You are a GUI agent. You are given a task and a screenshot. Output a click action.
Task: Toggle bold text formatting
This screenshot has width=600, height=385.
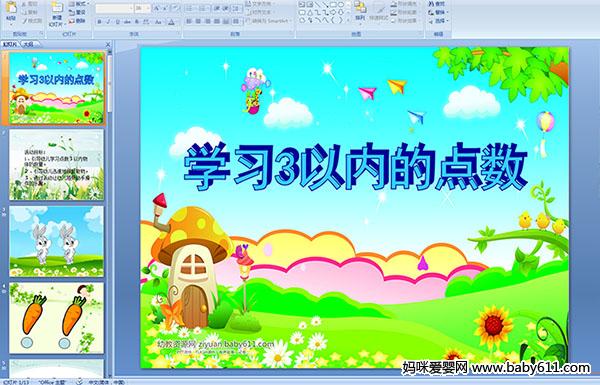pos(100,22)
